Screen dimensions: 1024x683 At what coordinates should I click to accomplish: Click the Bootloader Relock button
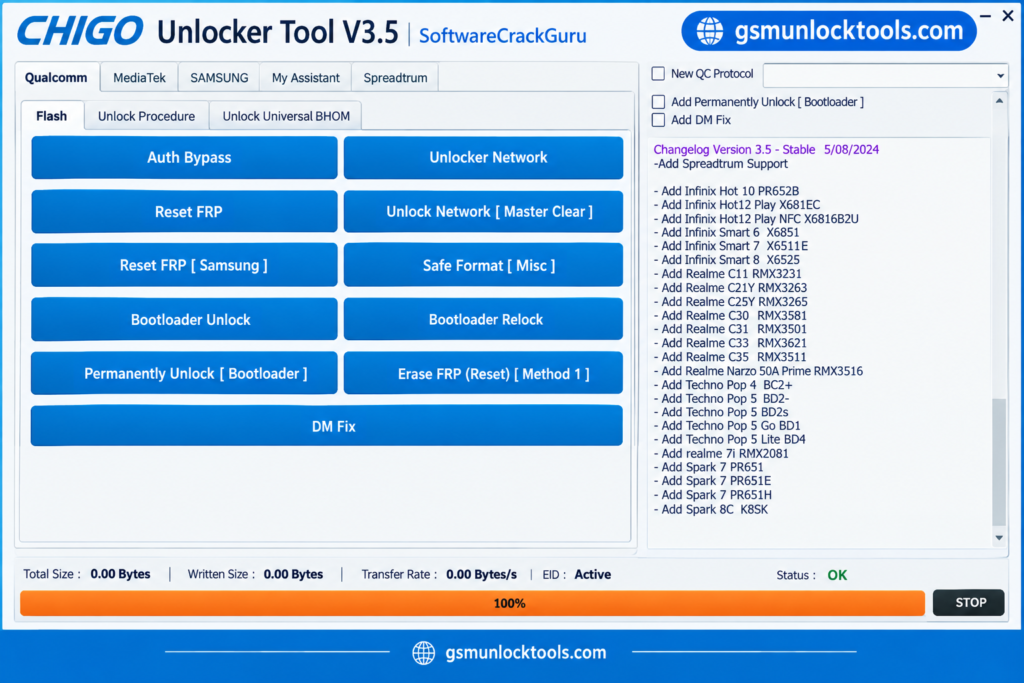click(x=483, y=319)
